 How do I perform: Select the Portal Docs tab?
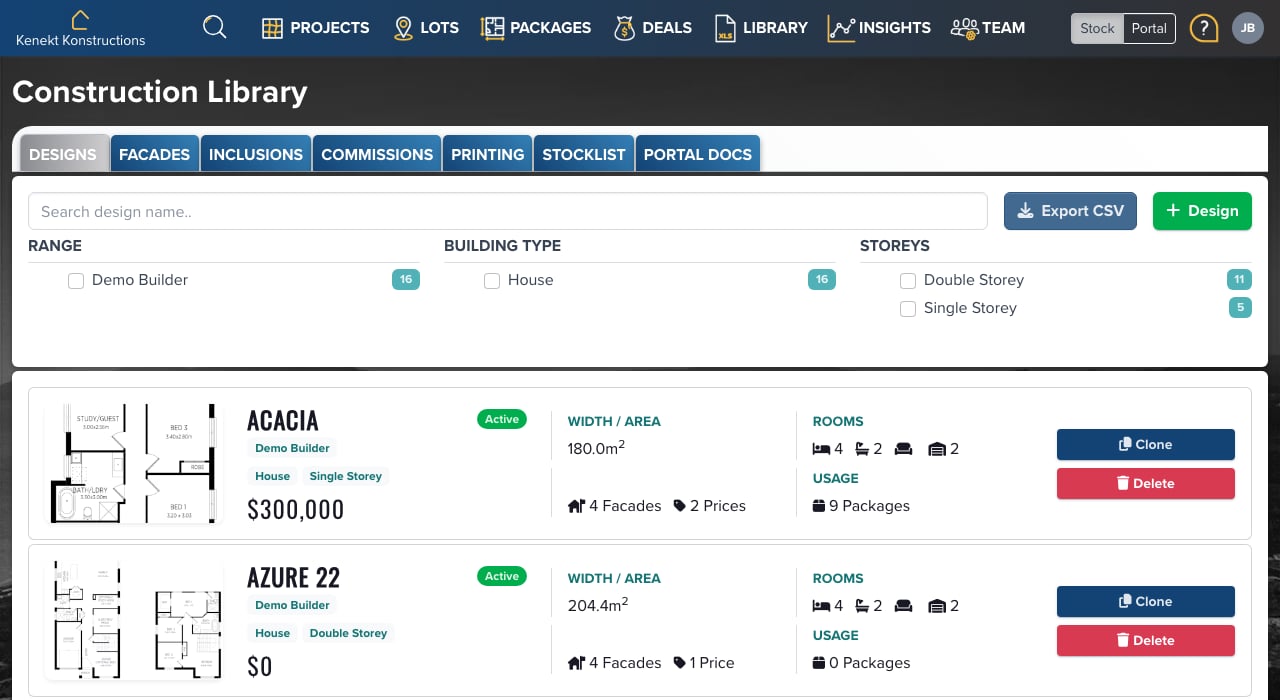[x=698, y=154]
